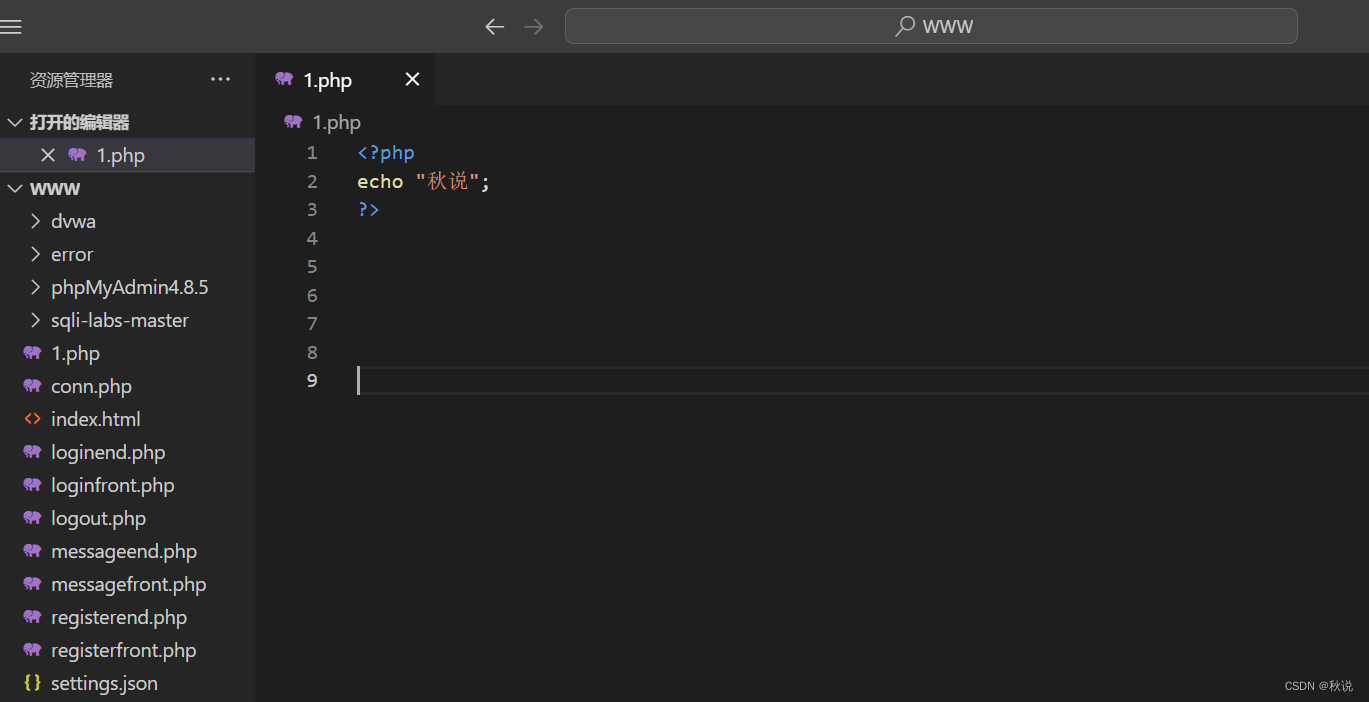The width and height of the screenshot is (1369, 702).
Task: Click the elephant icon beside loginfront.php
Action: click(32, 485)
